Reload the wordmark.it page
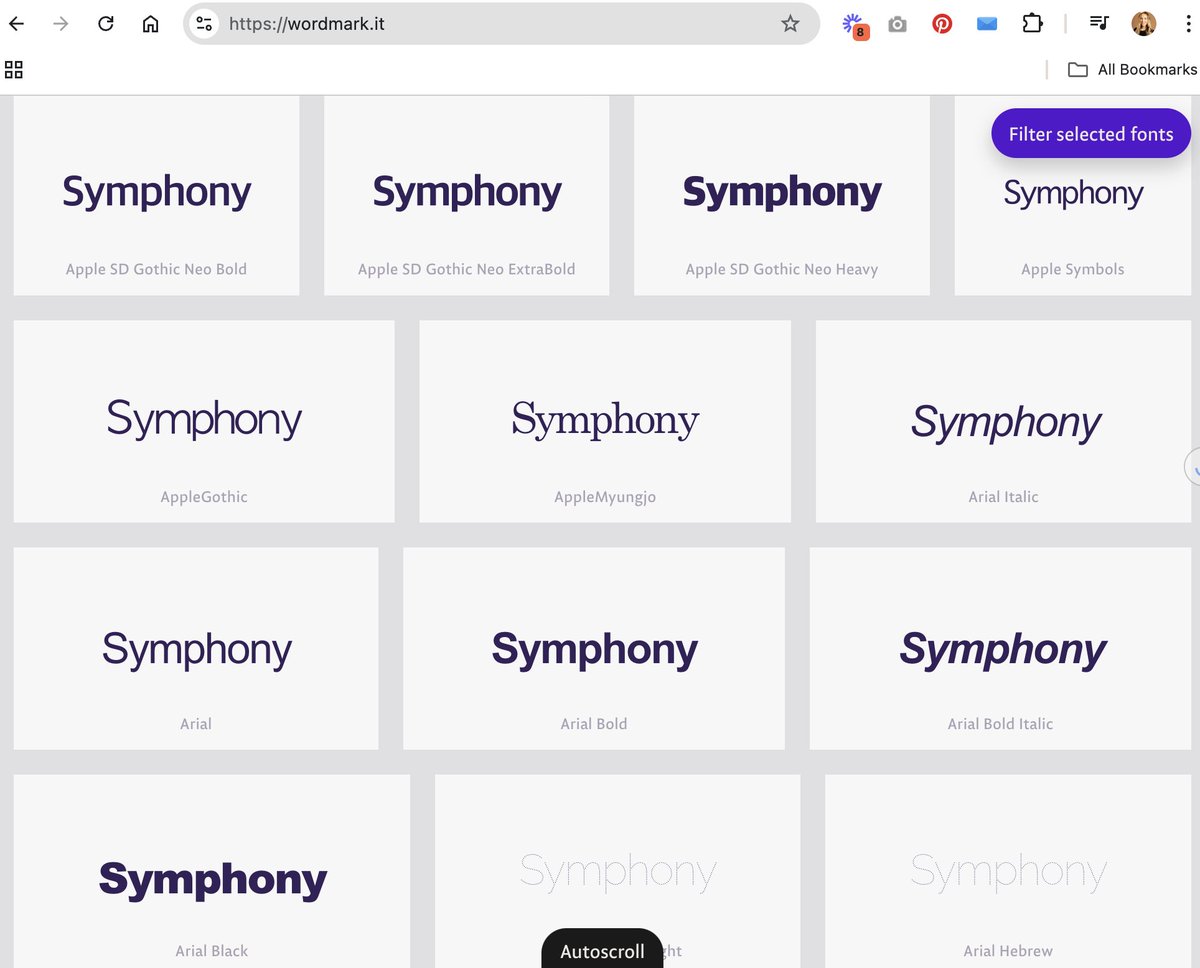 pyautogui.click(x=105, y=24)
